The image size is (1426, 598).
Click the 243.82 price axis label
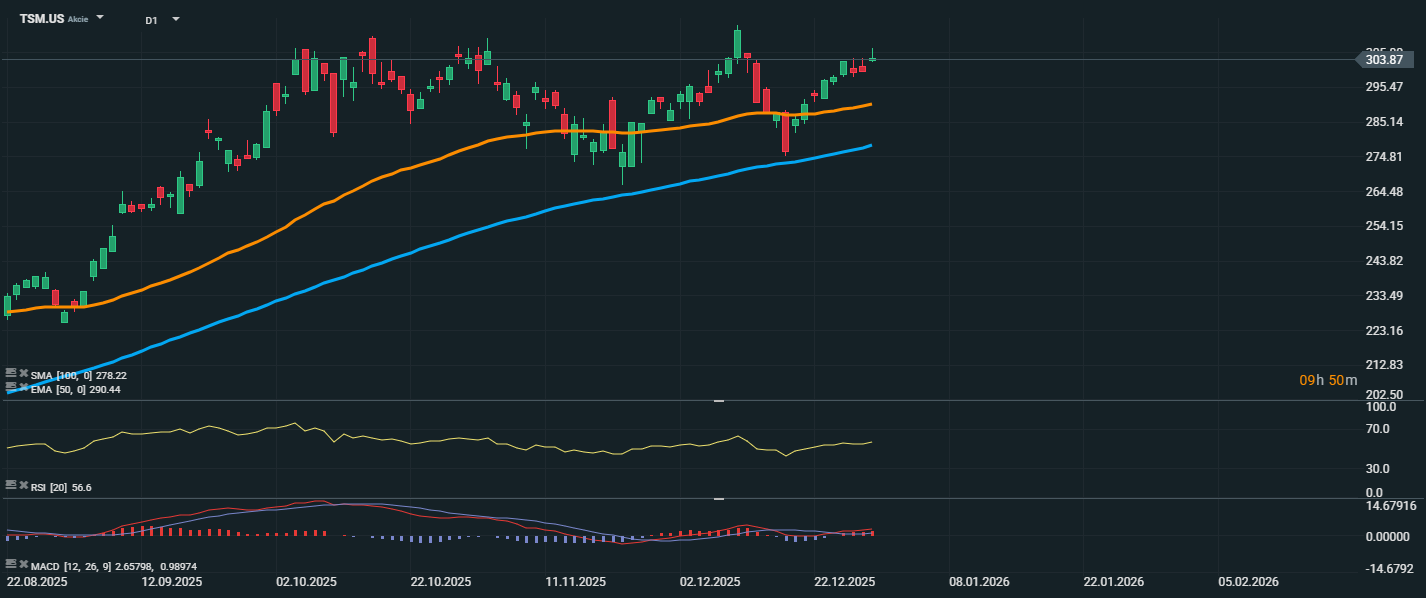[x=1384, y=261]
